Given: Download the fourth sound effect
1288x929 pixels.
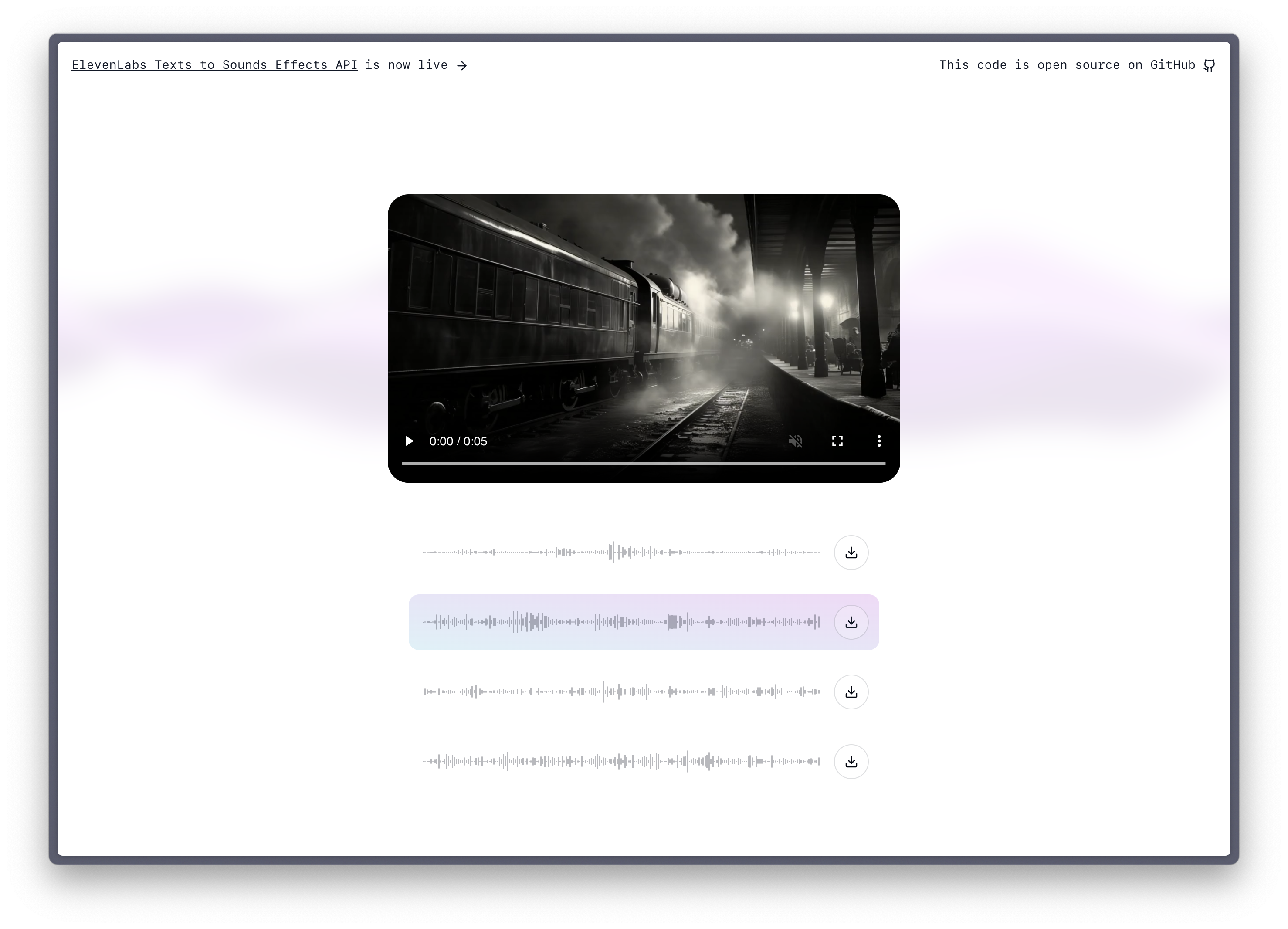Looking at the screenshot, I should (x=851, y=762).
